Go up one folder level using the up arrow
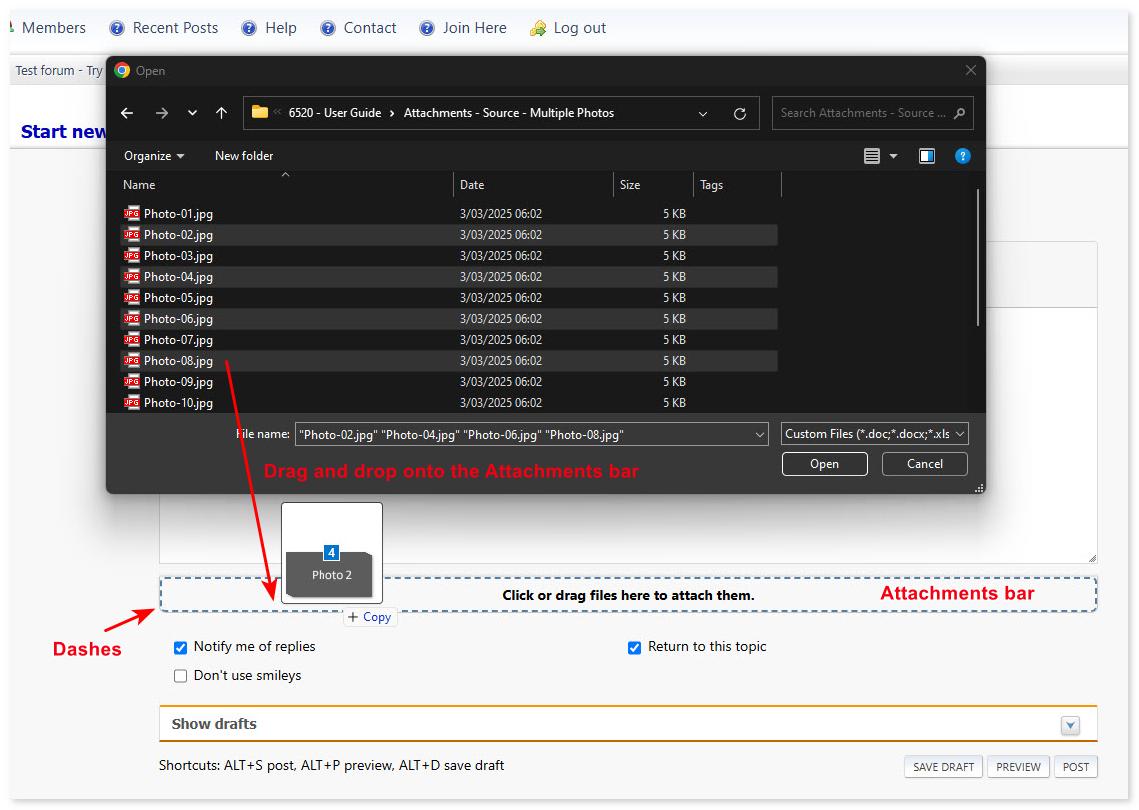Screen dimensions: 1139x810 click(221, 113)
